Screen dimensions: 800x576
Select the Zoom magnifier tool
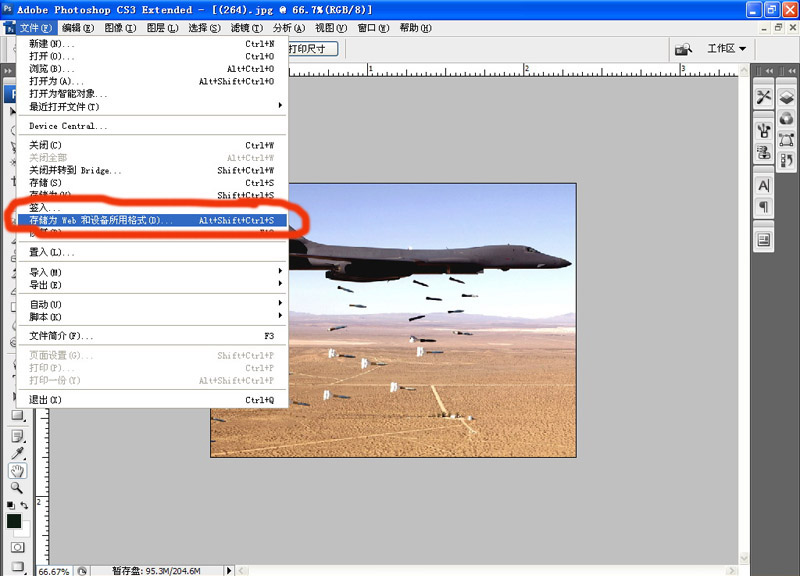(17, 488)
